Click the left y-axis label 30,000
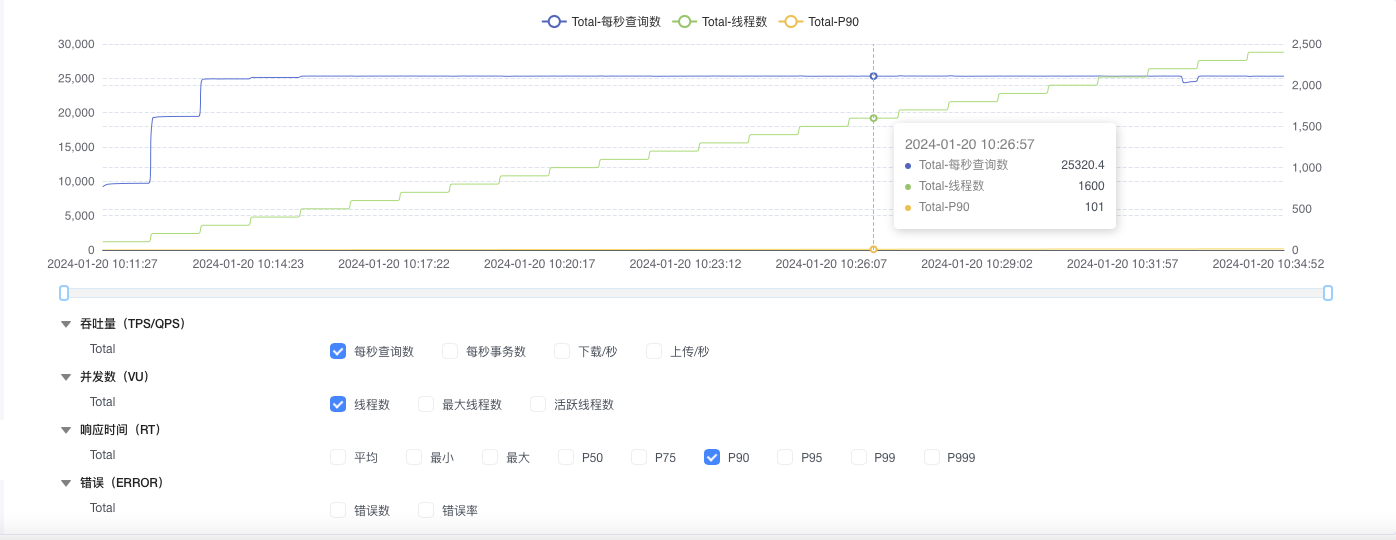Screen dimensions: 1396x540 tap(76, 44)
